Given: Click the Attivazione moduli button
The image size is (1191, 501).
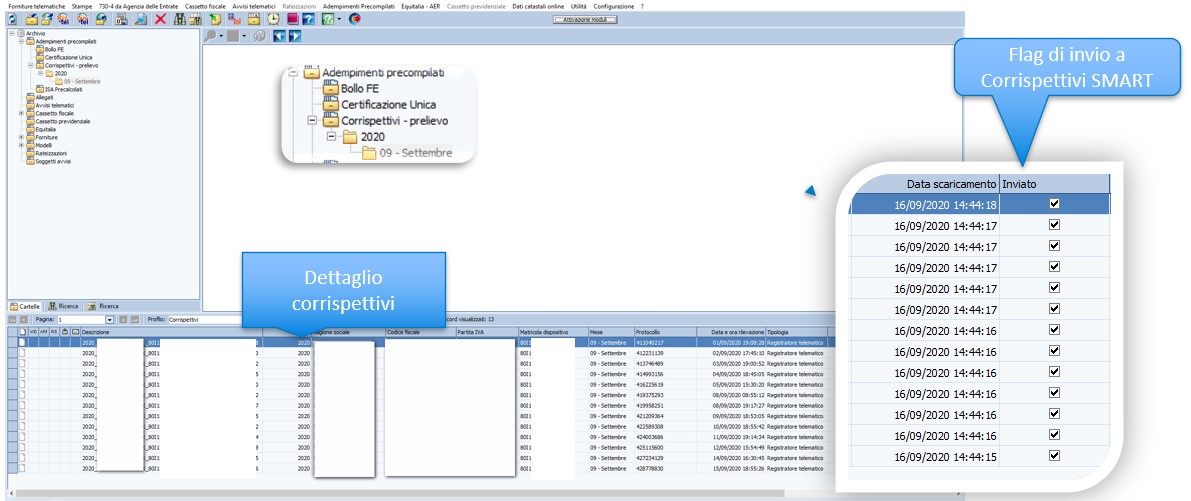Looking at the screenshot, I should point(585,19).
